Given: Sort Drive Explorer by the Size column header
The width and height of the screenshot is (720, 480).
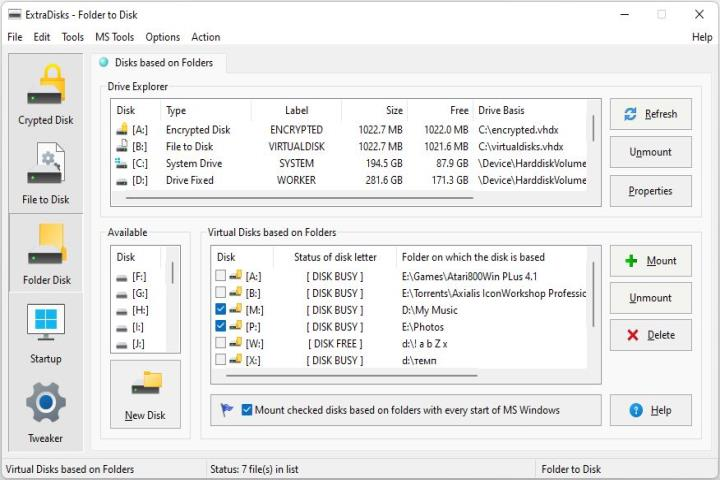Looking at the screenshot, I should click(x=375, y=110).
